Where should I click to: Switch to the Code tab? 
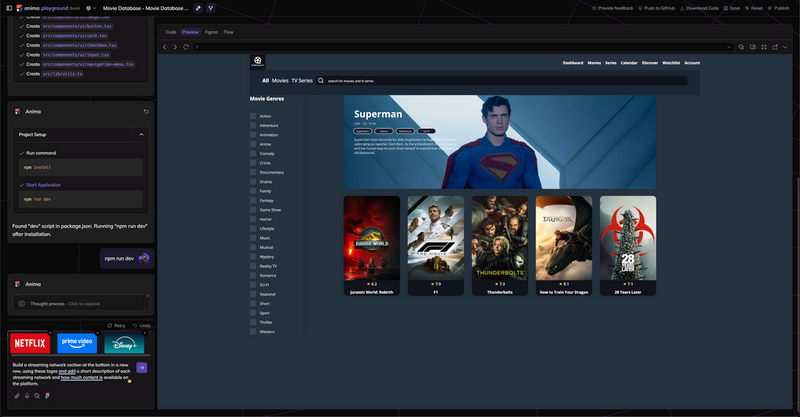click(x=171, y=32)
